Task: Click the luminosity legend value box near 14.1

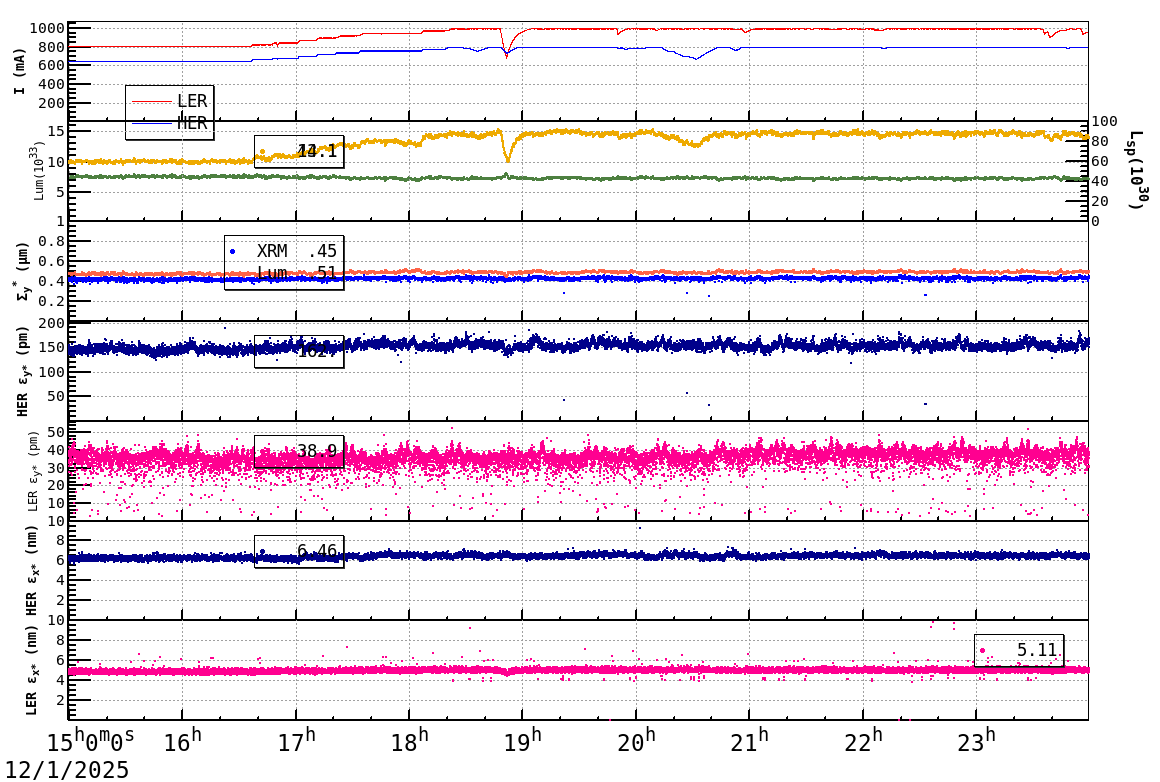Action: click(299, 152)
